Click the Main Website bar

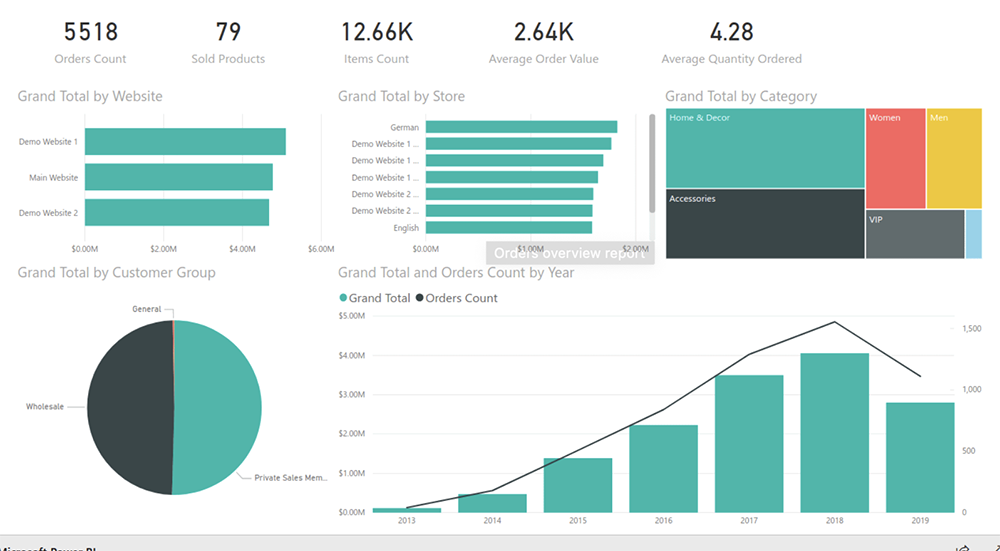(179, 177)
